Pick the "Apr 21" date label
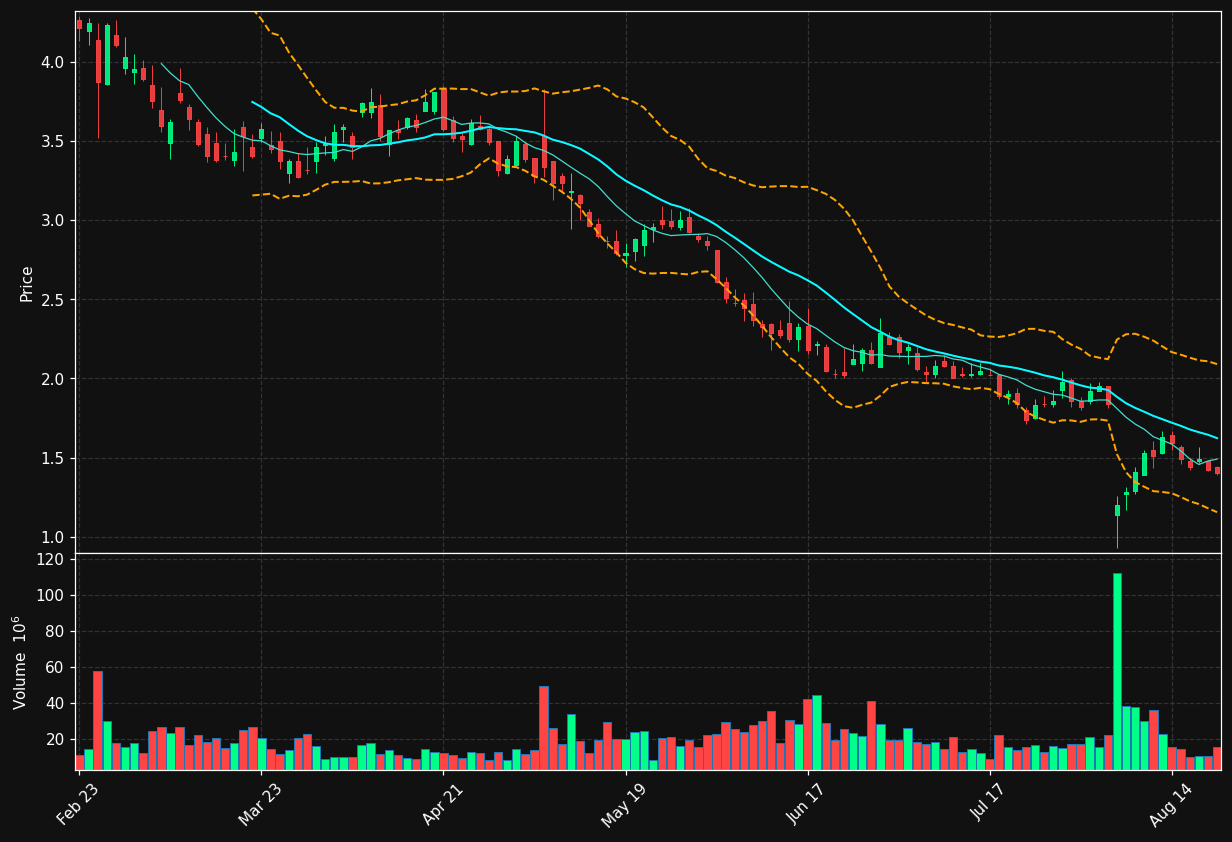 [x=443, y=803]
